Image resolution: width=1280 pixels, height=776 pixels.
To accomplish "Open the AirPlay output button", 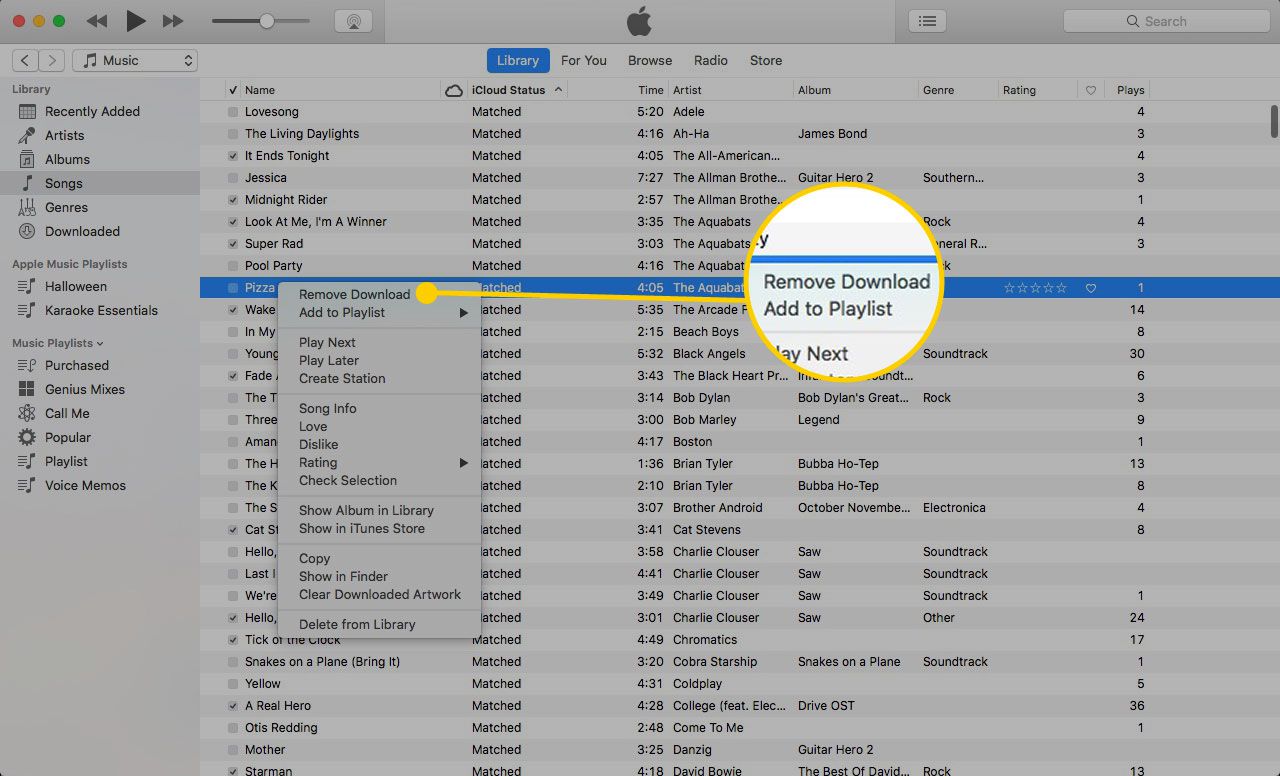I will coord(353,21).
